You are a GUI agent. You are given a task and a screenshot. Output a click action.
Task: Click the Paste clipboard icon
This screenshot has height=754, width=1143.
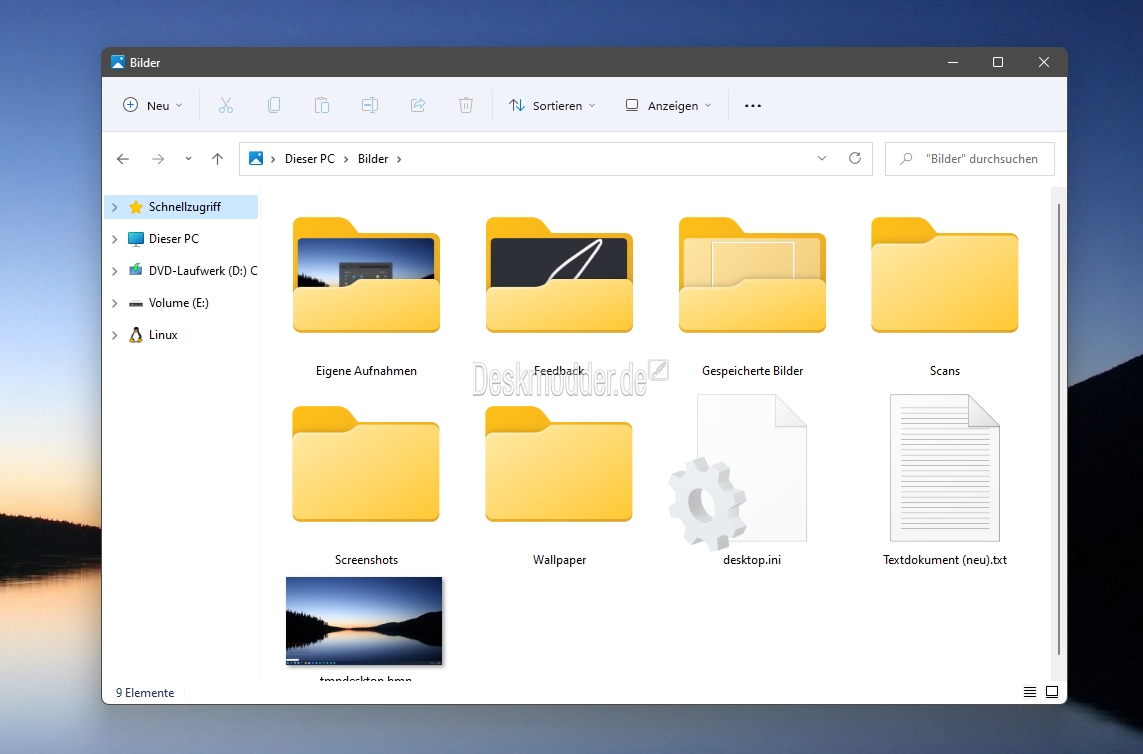pyautogui.click(x=321, y=106)
